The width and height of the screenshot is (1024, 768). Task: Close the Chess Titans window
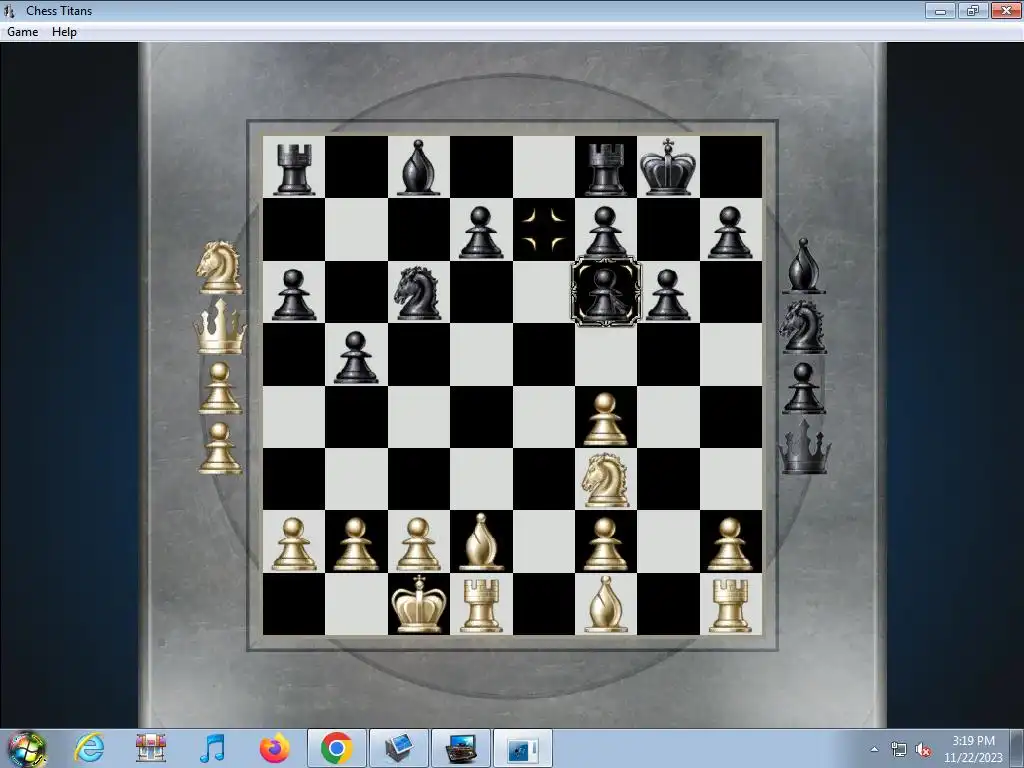1006,10
